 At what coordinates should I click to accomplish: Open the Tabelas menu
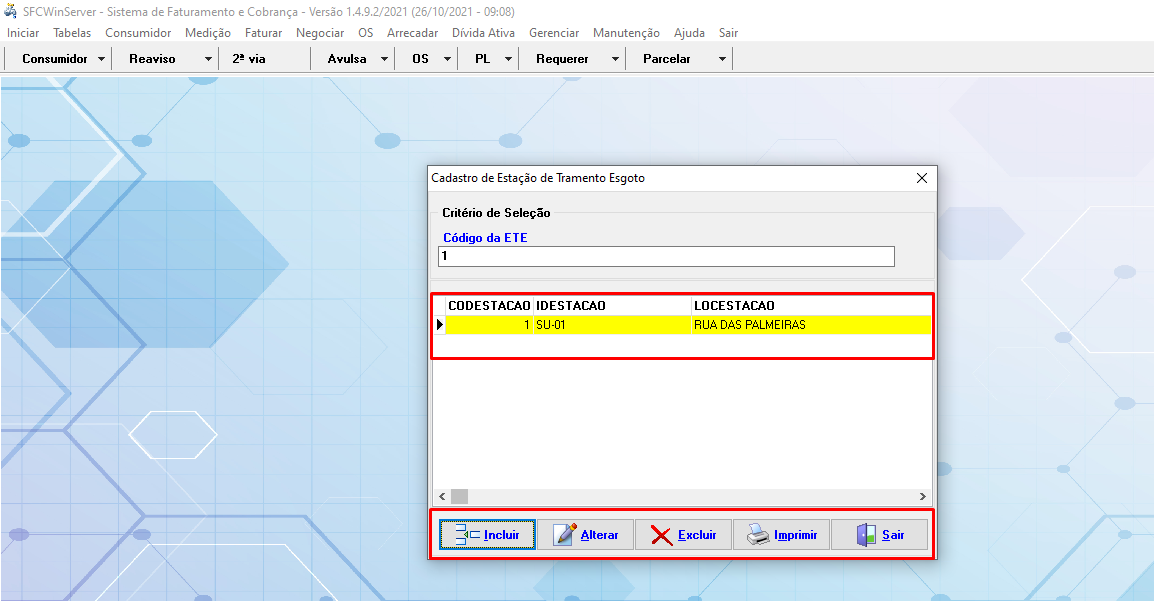[x=72, y=33]
